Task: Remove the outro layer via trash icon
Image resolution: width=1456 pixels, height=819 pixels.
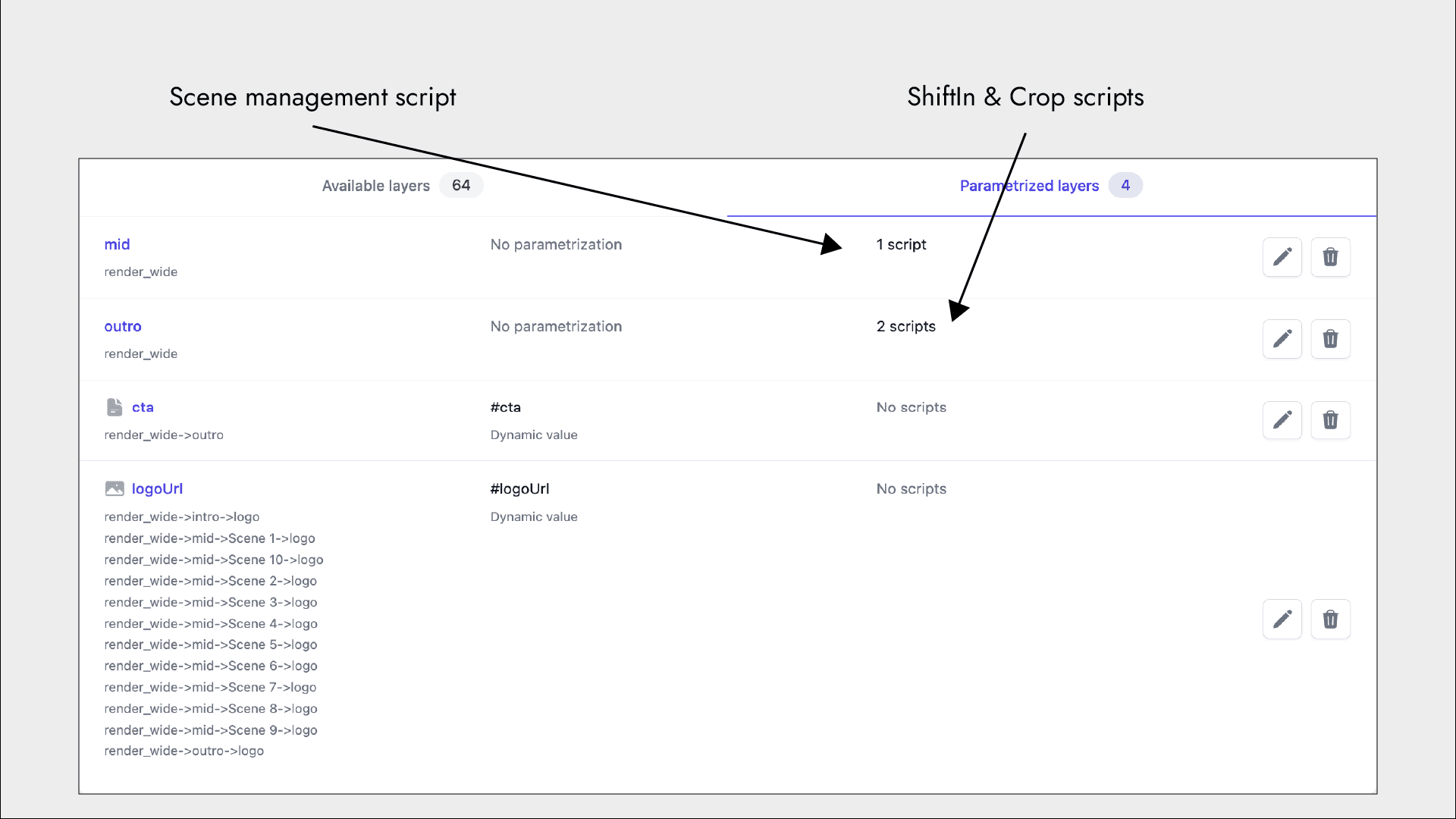Action: point(1330,338)
